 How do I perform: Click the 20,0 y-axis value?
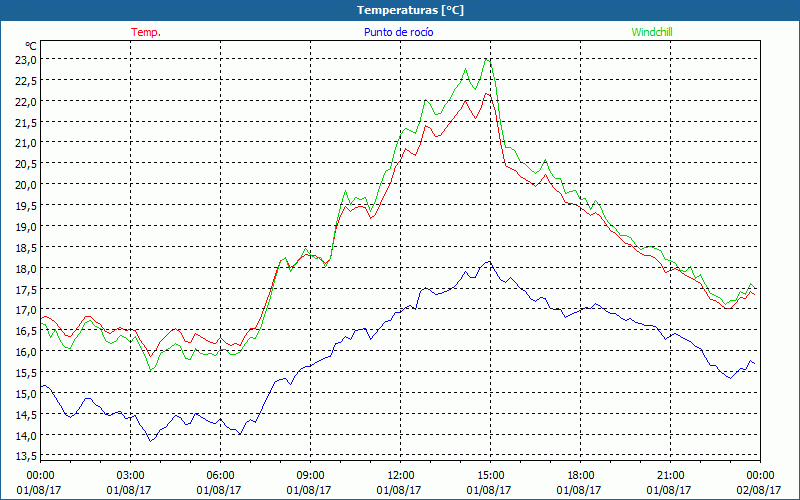click(27, 184)
